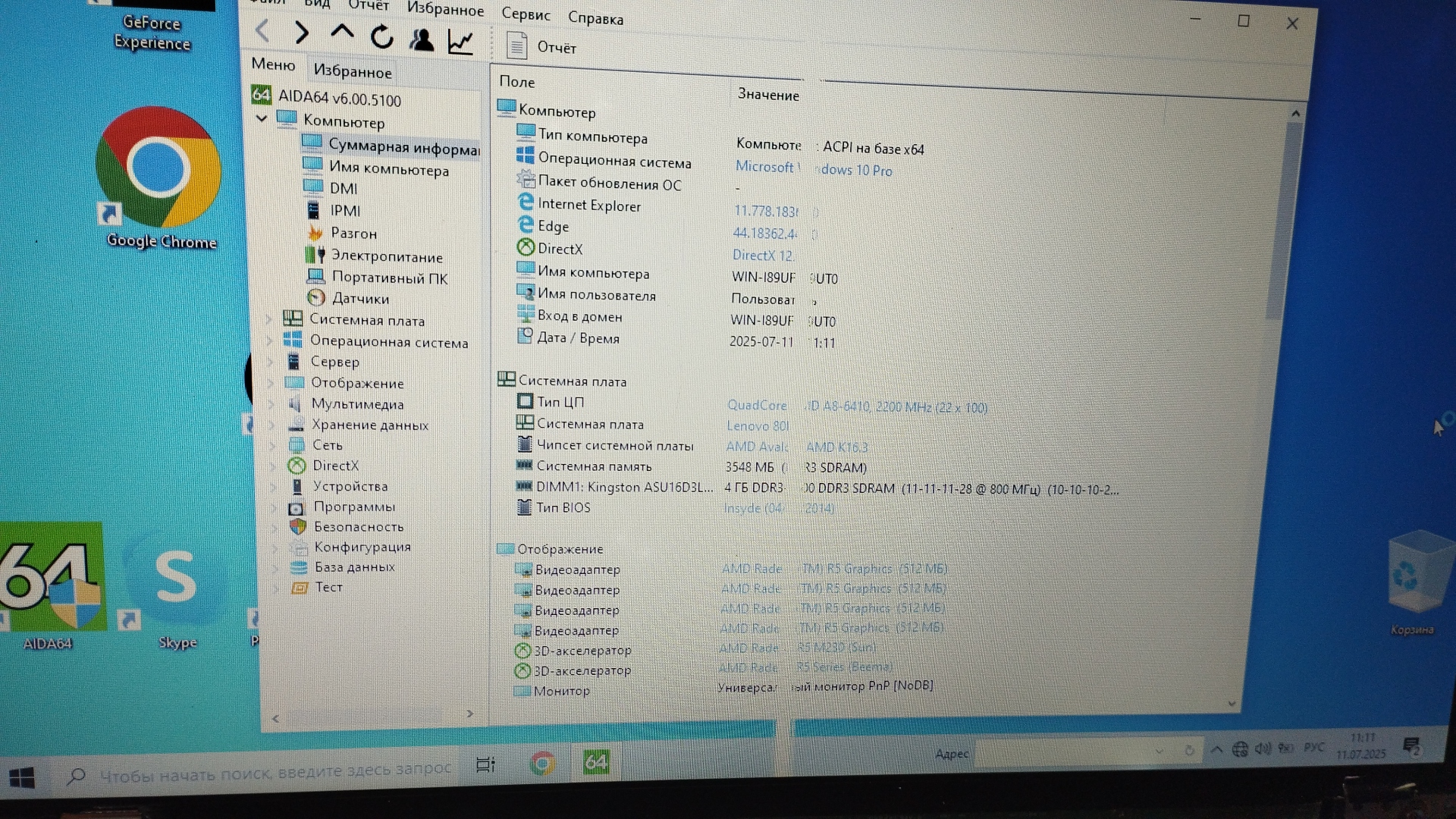Screen dimensions: 1456x819
Task: Switch to the Избранное tab
Action: point(353,72)
